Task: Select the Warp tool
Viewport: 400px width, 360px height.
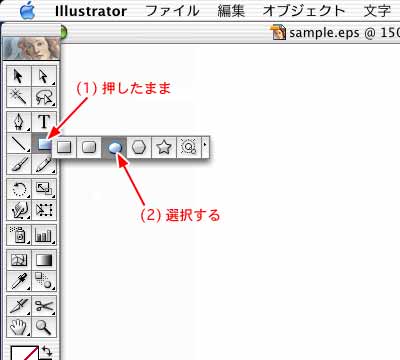Action: [19, 210]
